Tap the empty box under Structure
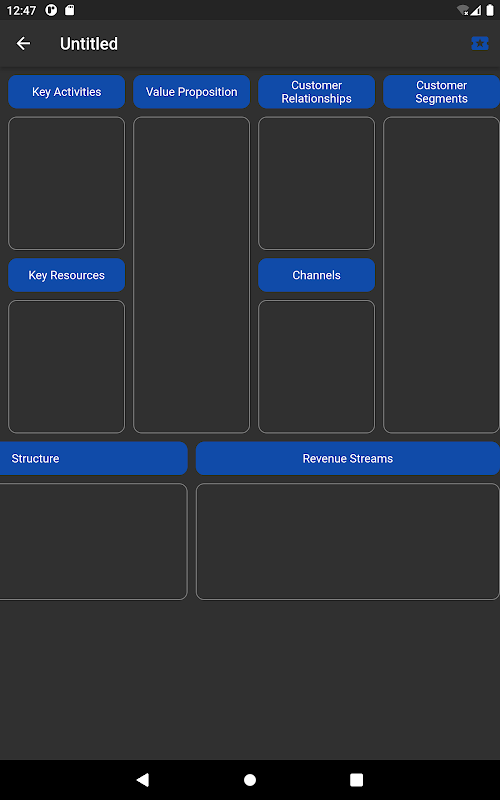This screenshot has width=500, height=800. tap(94, 541)
